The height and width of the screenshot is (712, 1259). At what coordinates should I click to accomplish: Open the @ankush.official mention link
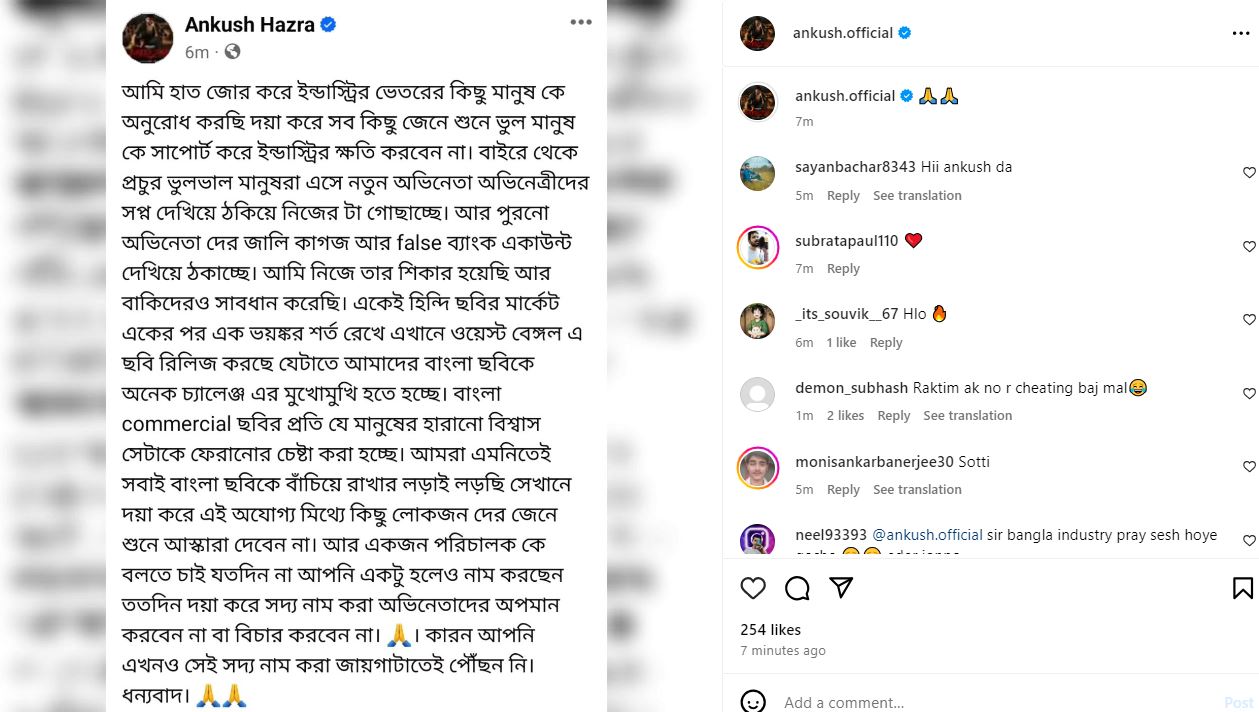click(927, 535)
